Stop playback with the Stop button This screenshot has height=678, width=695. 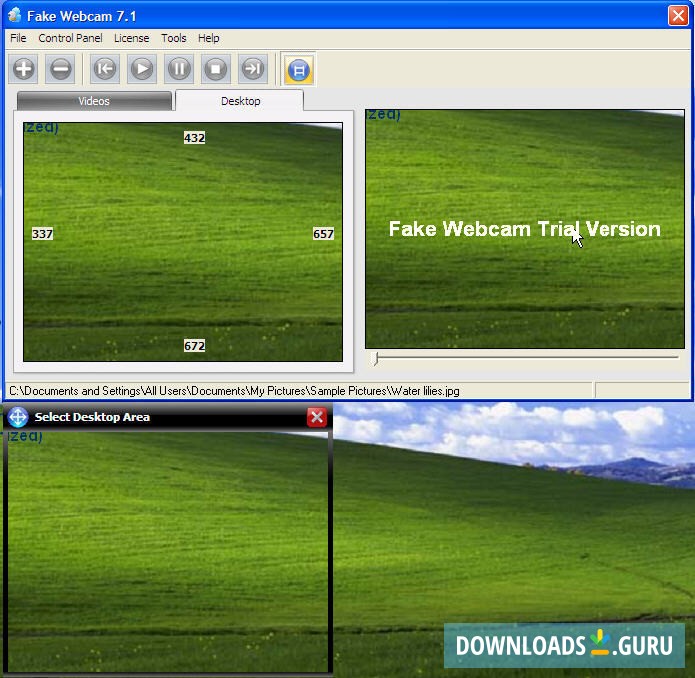pos(216,69)
